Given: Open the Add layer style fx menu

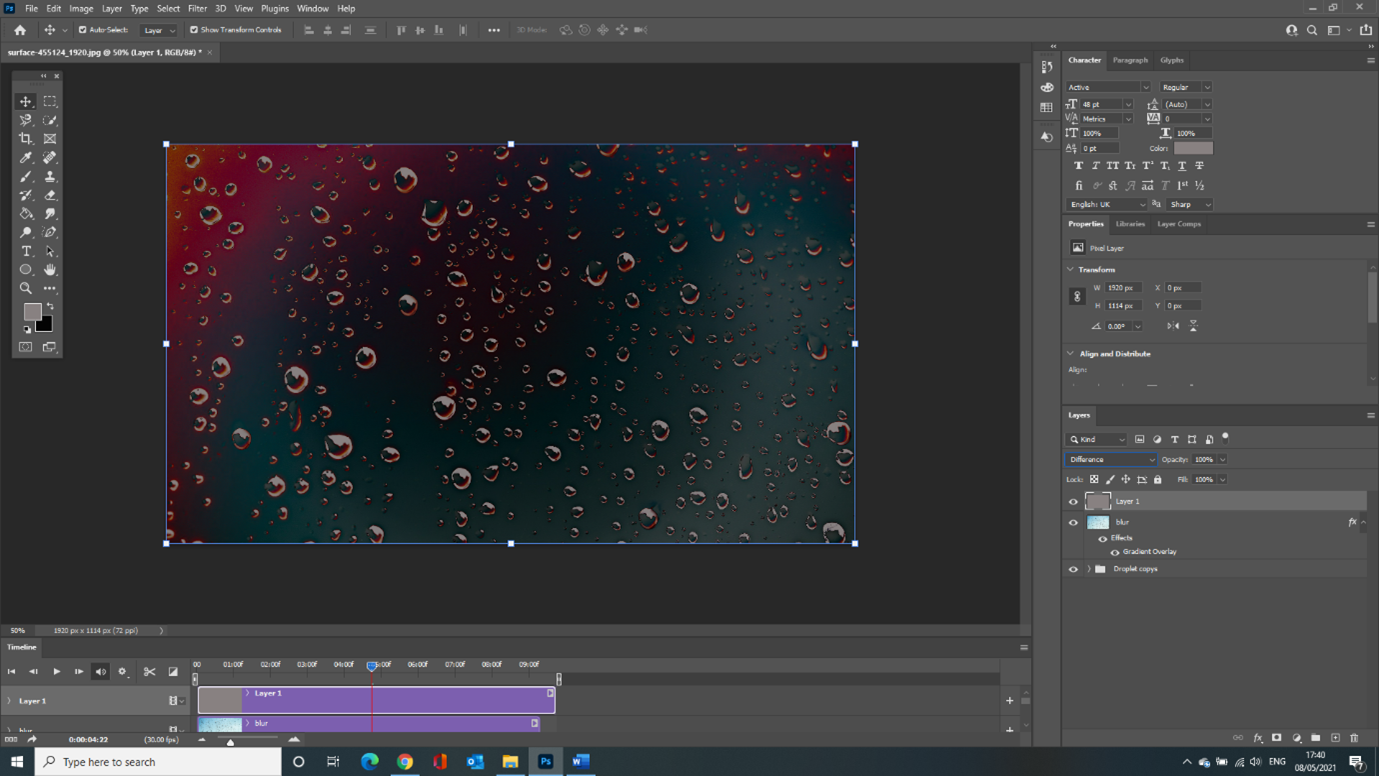Looking at the screenshot, I should coord(1258,738).
